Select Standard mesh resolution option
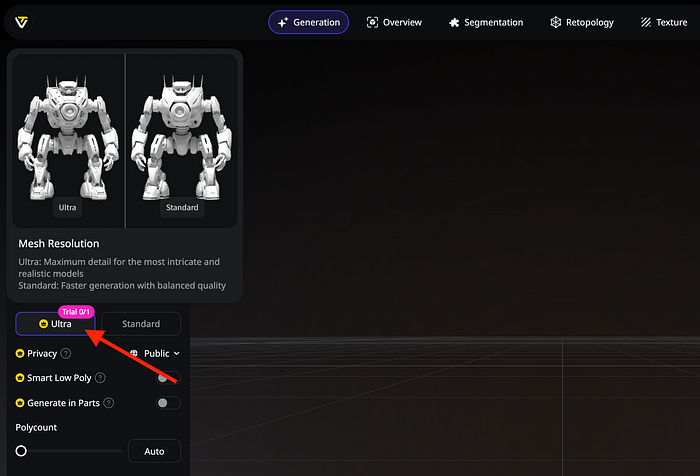 (x=141, y=324)
